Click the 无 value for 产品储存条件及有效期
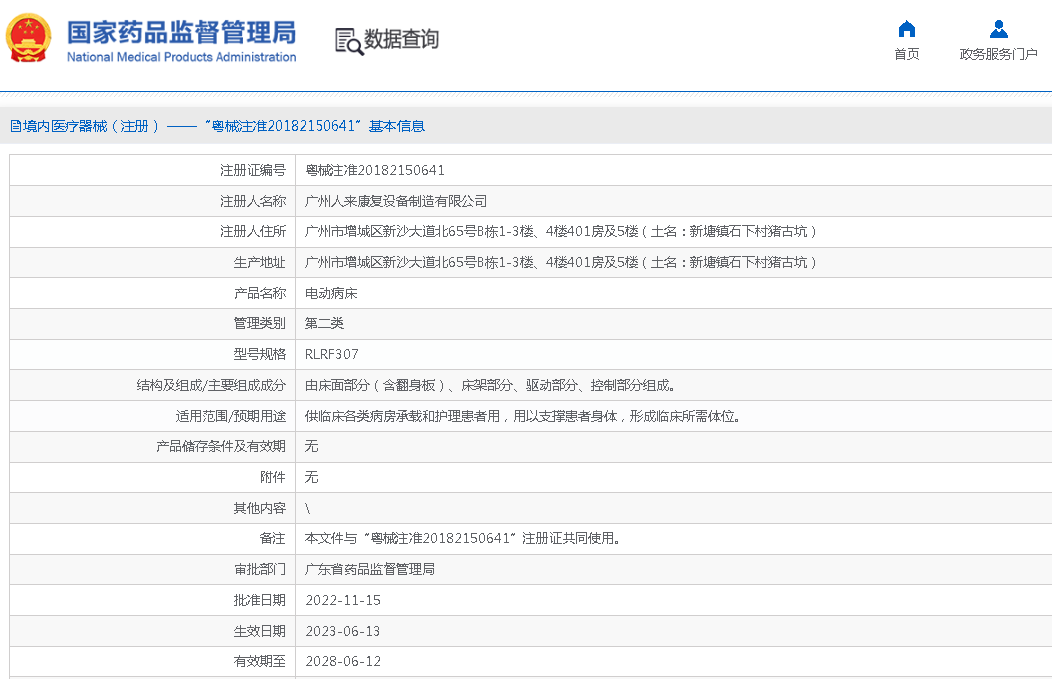The height and width of the screenshot is (679, 1052). [311, 446]
